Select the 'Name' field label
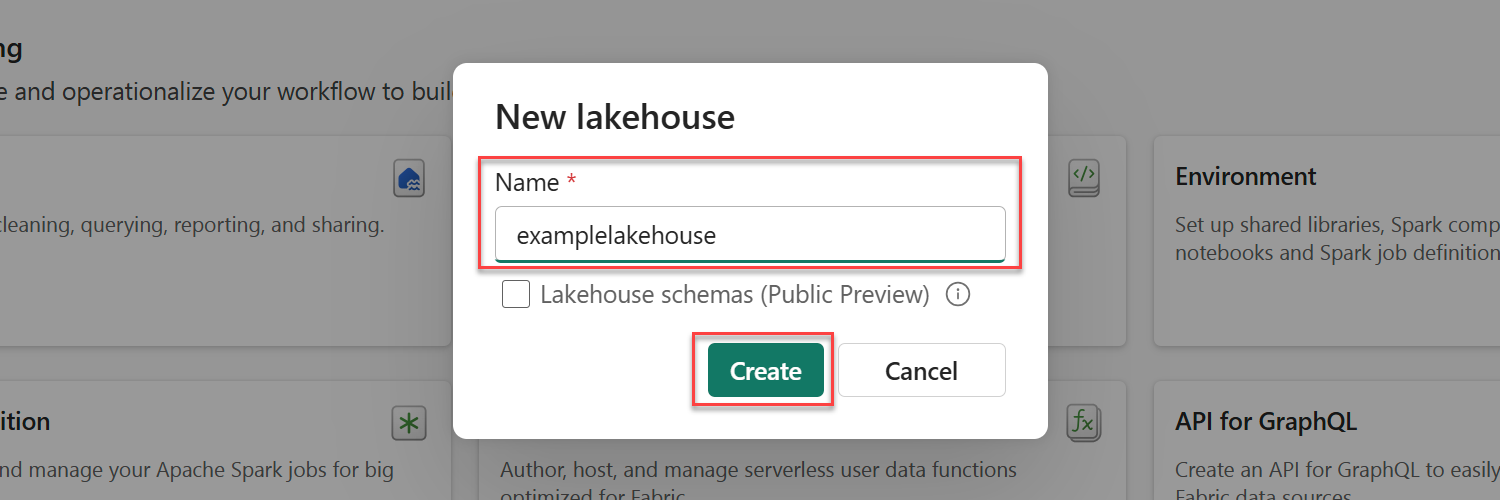This screenshot has width=1500, height=500. pos(527,182)
